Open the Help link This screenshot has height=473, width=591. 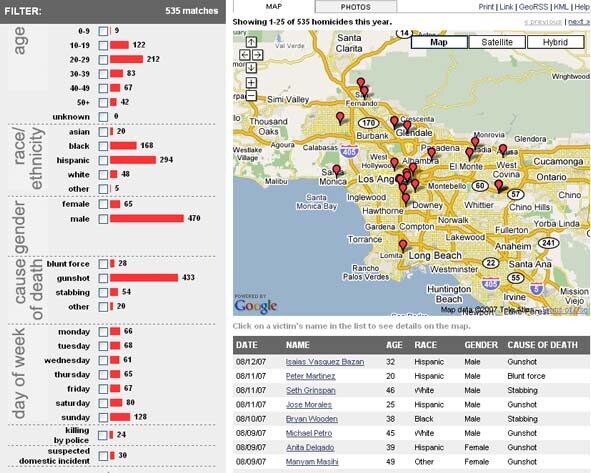point(582,7)
